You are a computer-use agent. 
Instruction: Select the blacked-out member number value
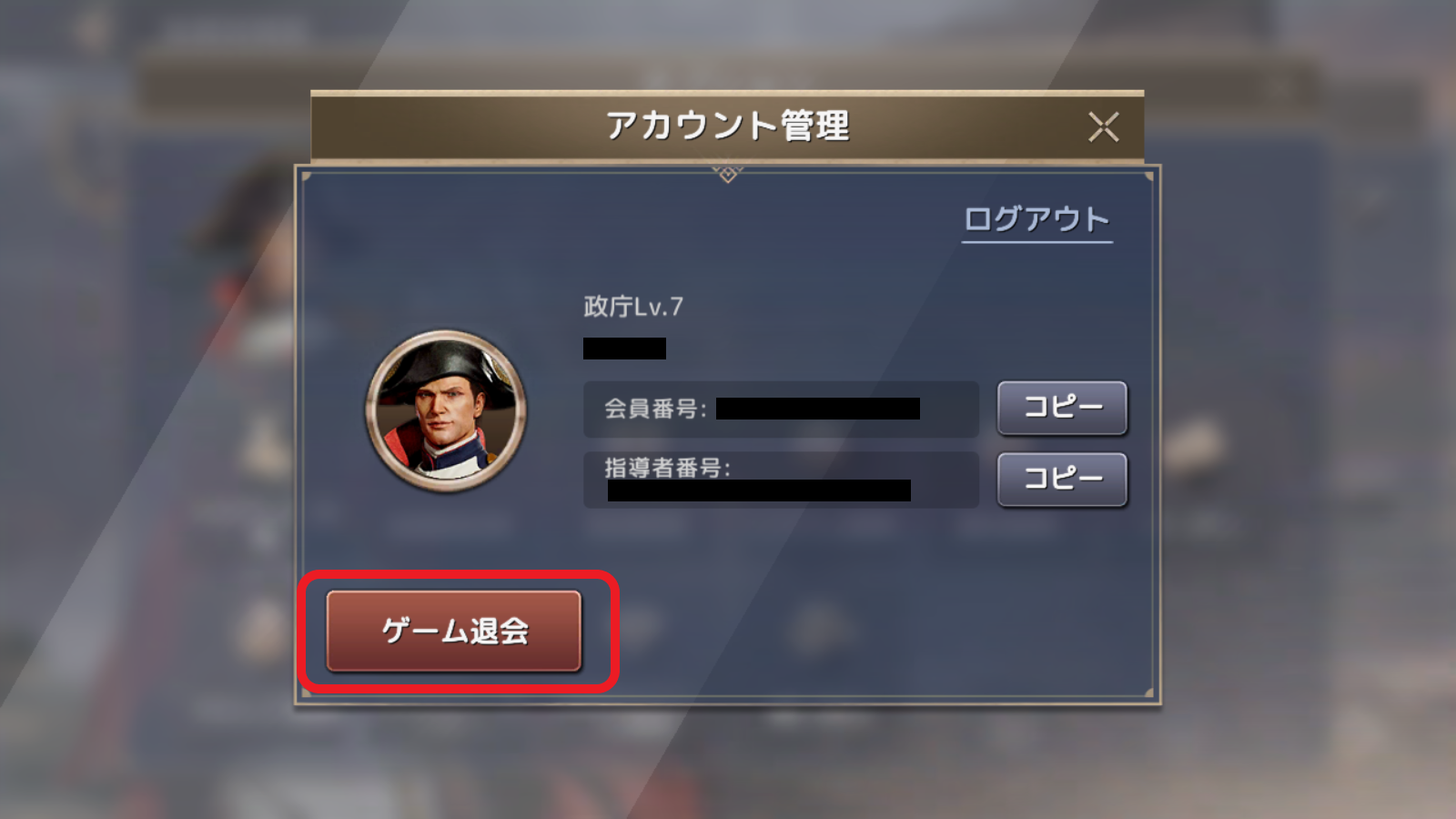[x=818, y=409]
